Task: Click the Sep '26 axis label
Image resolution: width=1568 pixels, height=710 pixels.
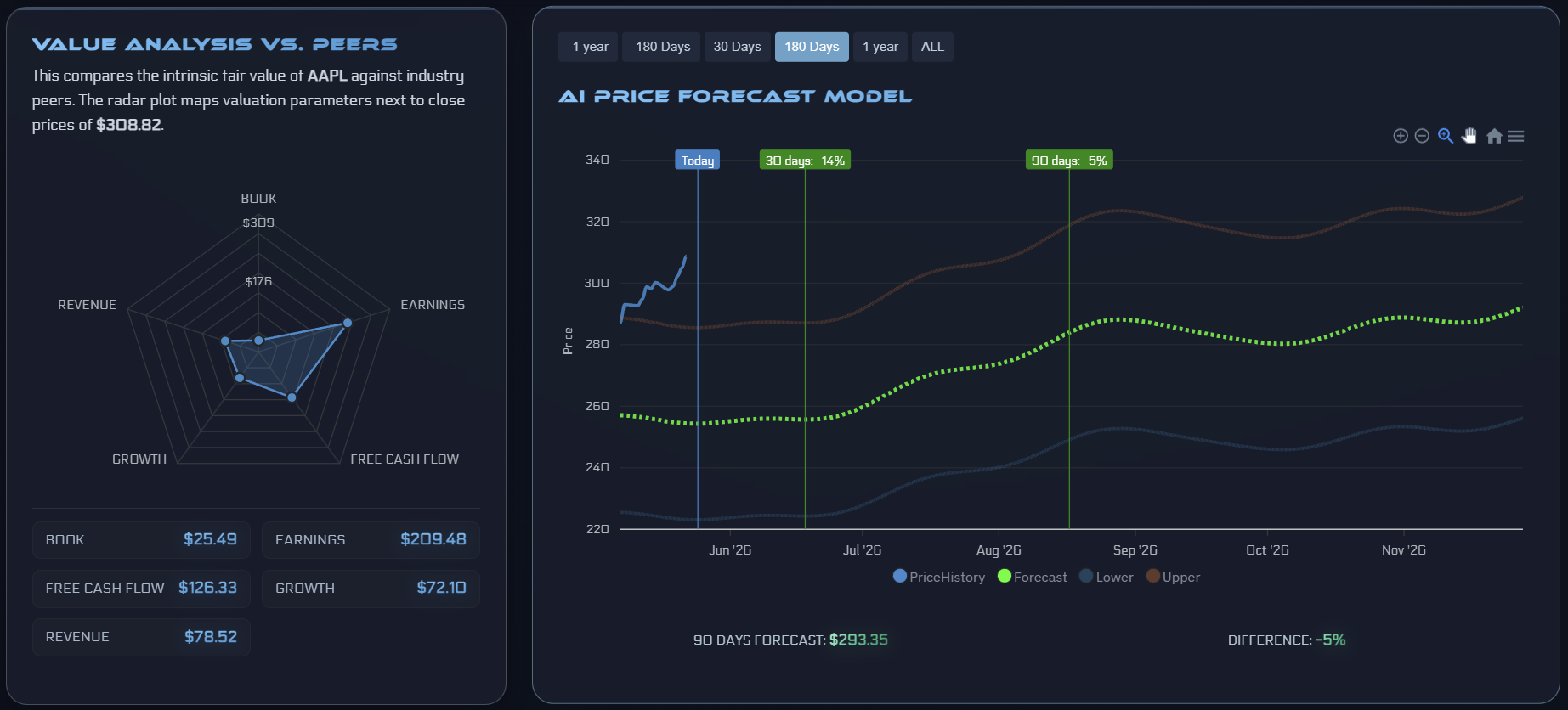Action: tap(1135, 550)
